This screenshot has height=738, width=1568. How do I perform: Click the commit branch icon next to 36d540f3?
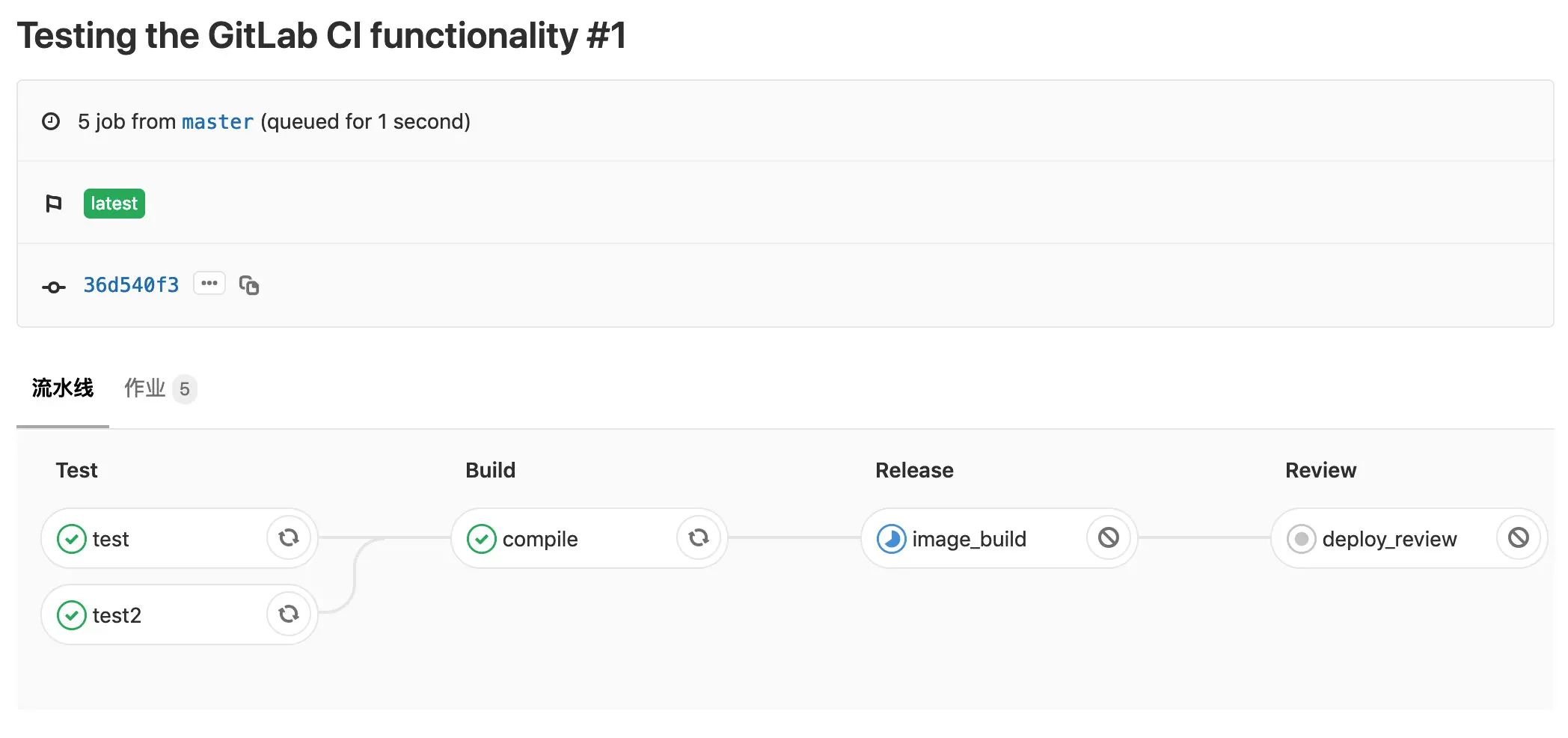click(x=53, y=287)
